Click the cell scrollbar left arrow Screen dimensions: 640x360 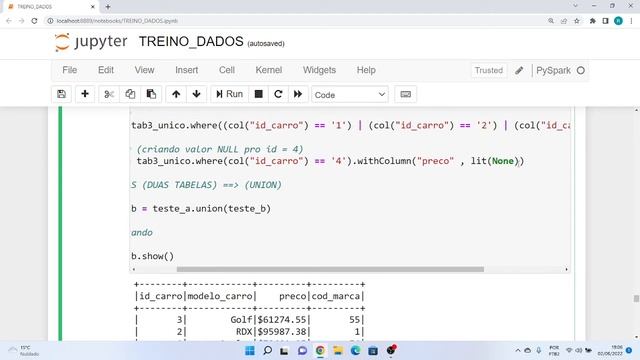click(133, 269)
